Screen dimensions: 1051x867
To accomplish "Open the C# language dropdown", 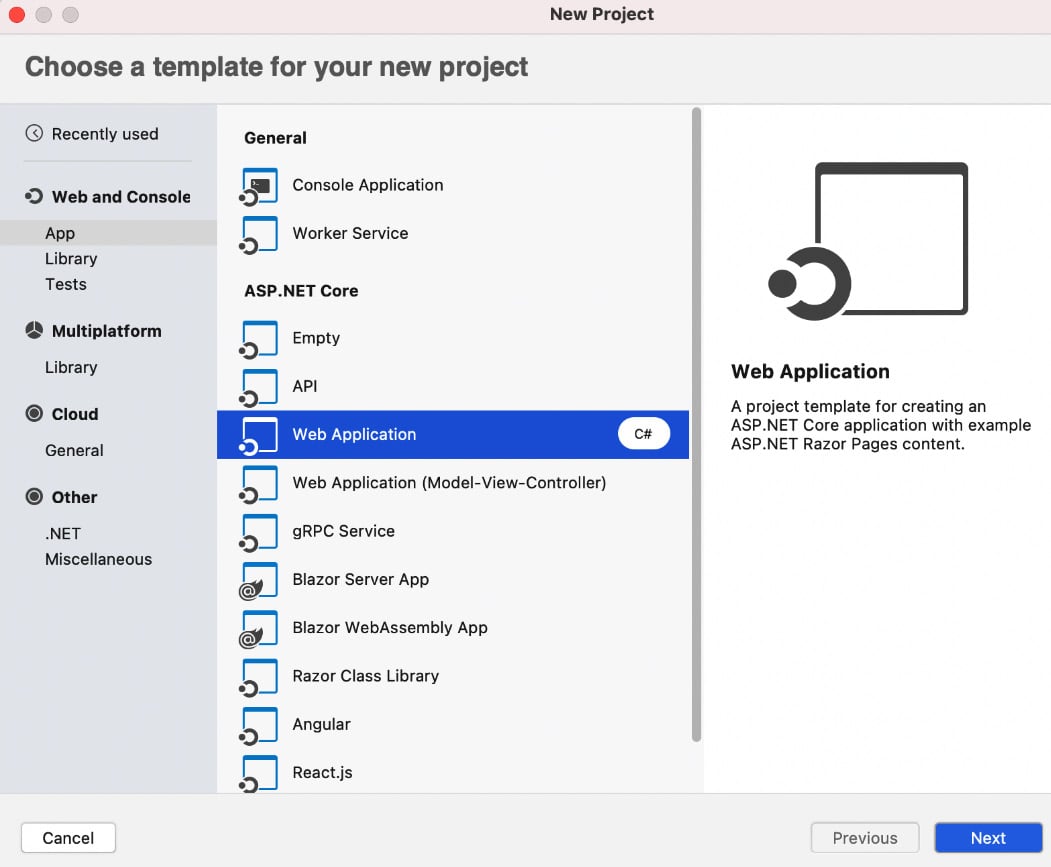I will point(643,434).
